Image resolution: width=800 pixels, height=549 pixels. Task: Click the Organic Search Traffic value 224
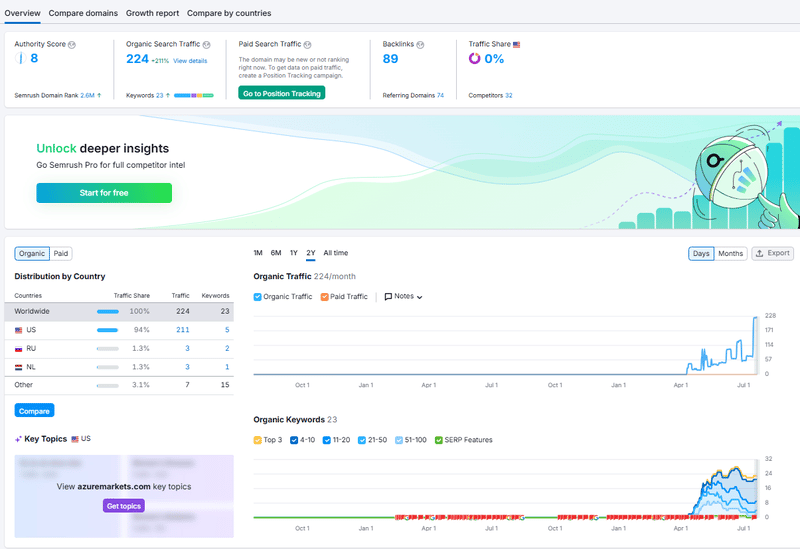(x=137, y=59)
